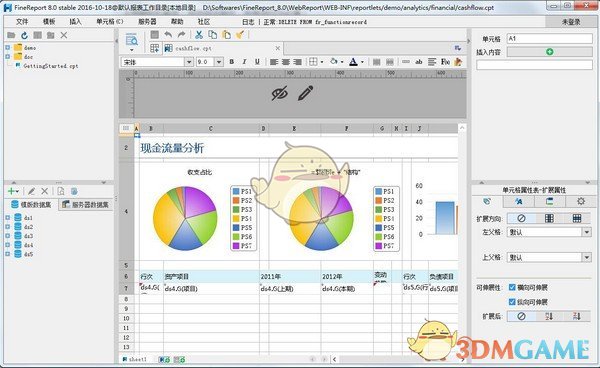
Task: Set expand direction to vertical
Action: [549, 218]
